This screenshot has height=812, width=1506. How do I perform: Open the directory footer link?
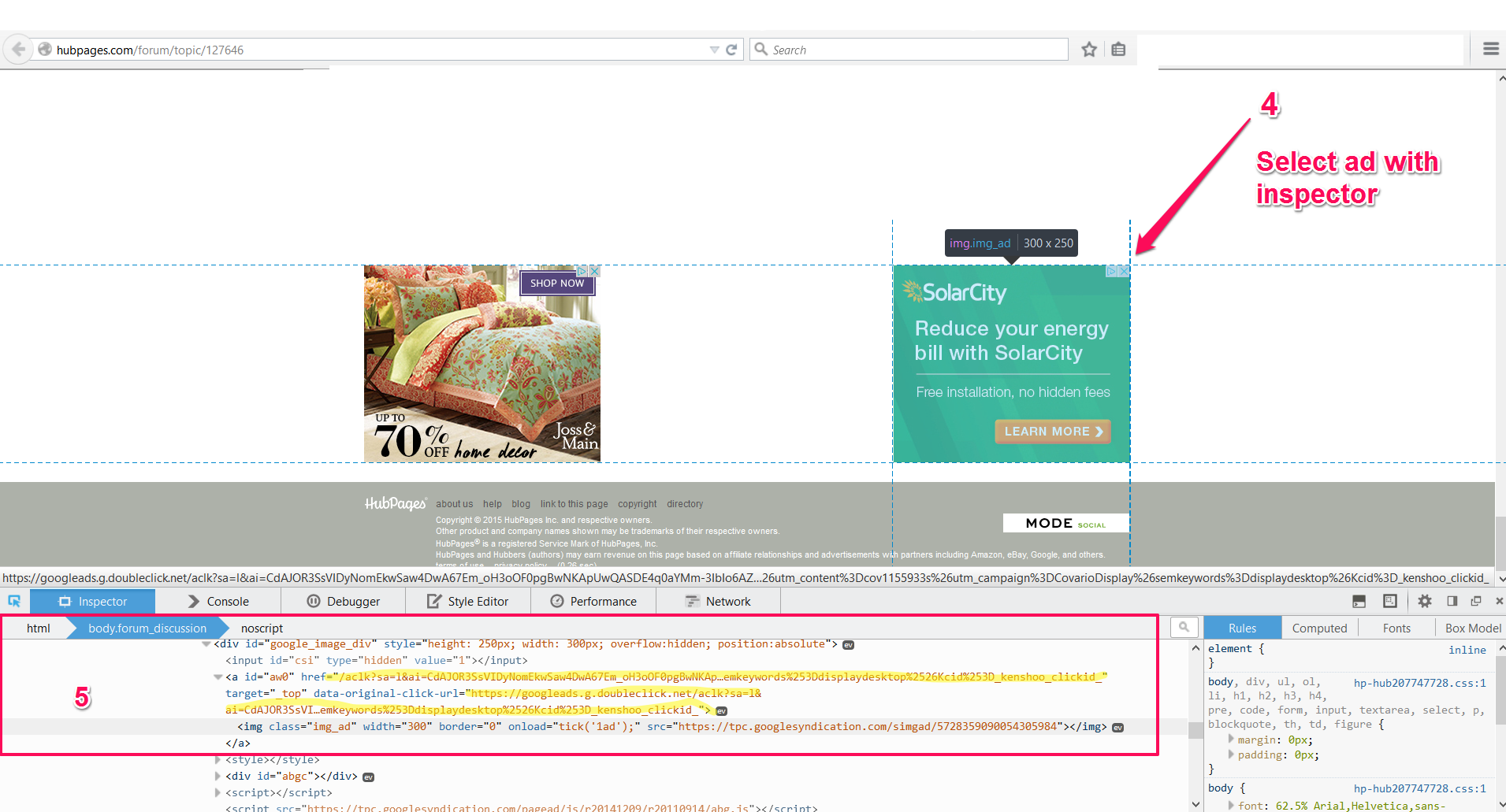(684, 504)
